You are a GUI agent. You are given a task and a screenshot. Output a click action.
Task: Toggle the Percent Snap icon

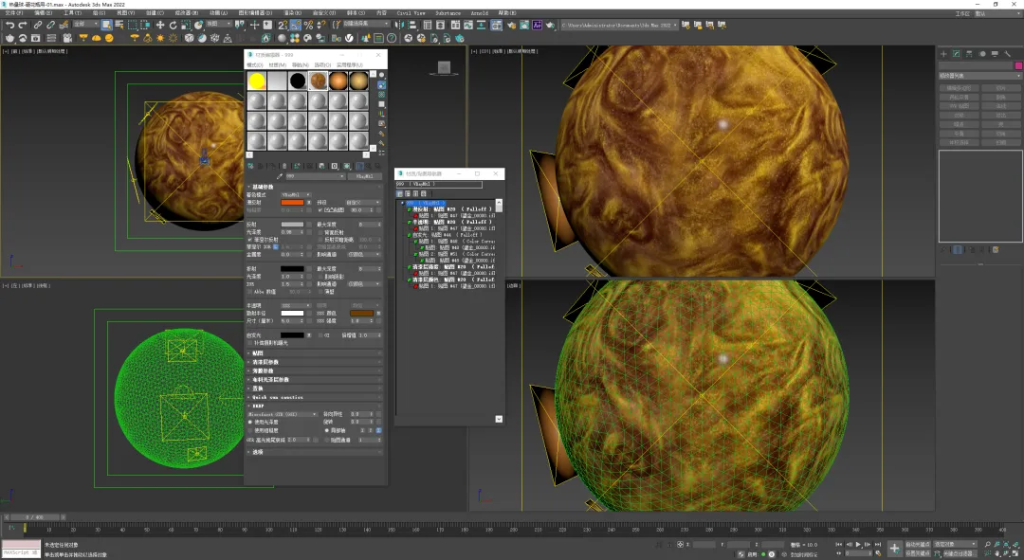click(308, 25)
